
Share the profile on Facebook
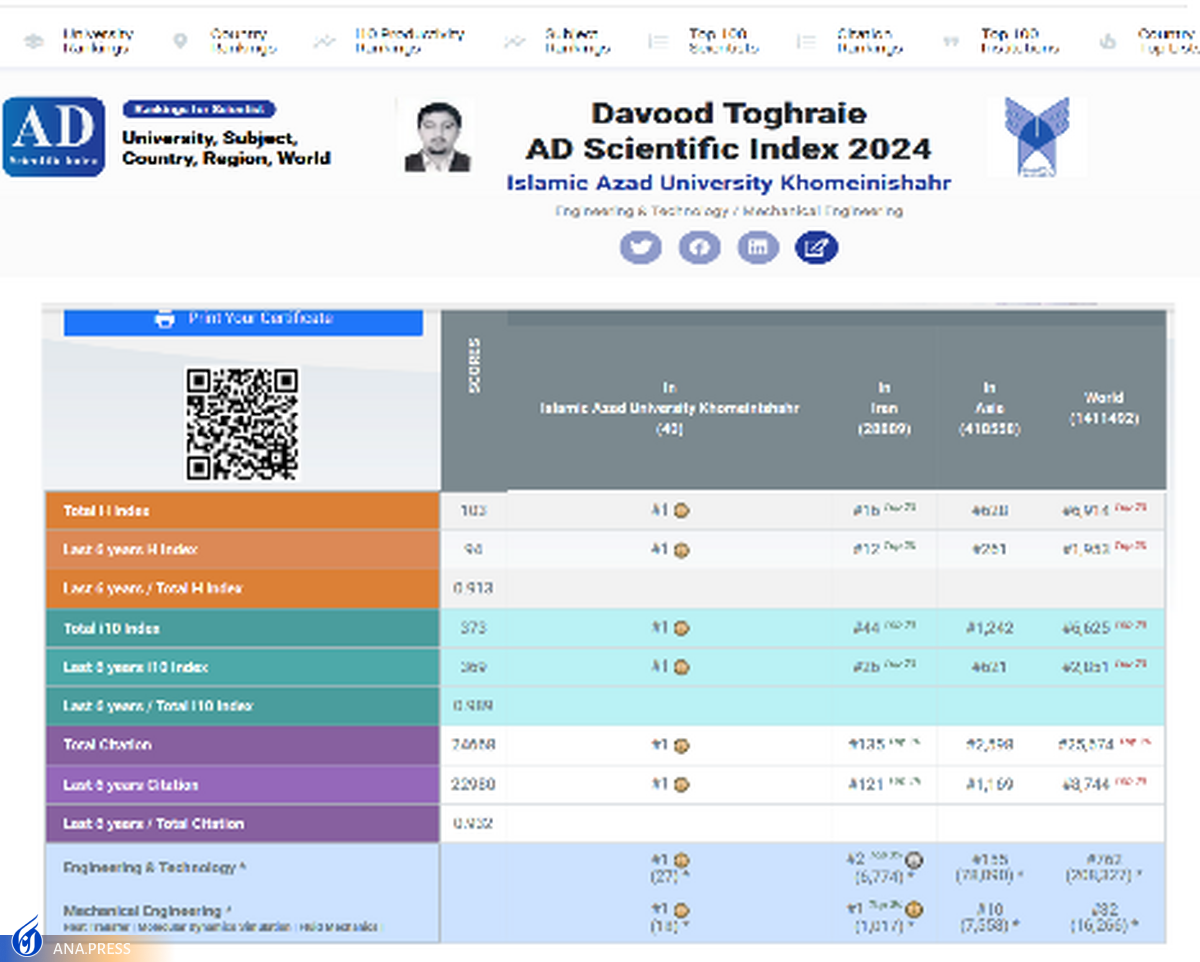699,247
